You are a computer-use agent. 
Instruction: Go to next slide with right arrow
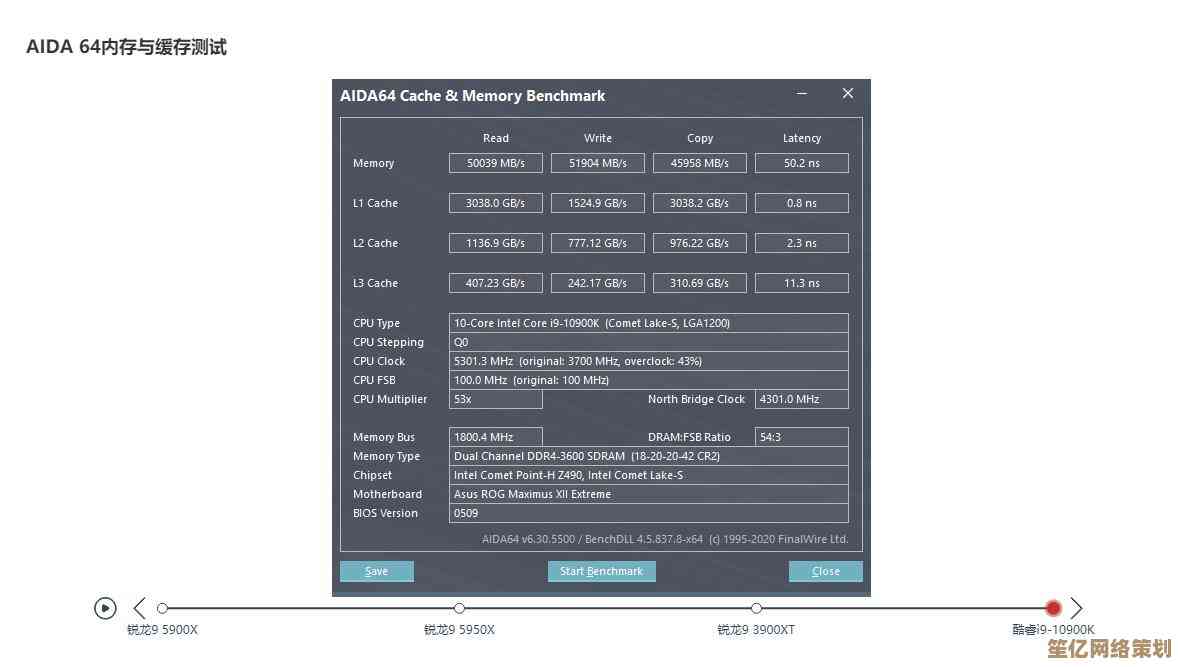(x=1076, y=608)
